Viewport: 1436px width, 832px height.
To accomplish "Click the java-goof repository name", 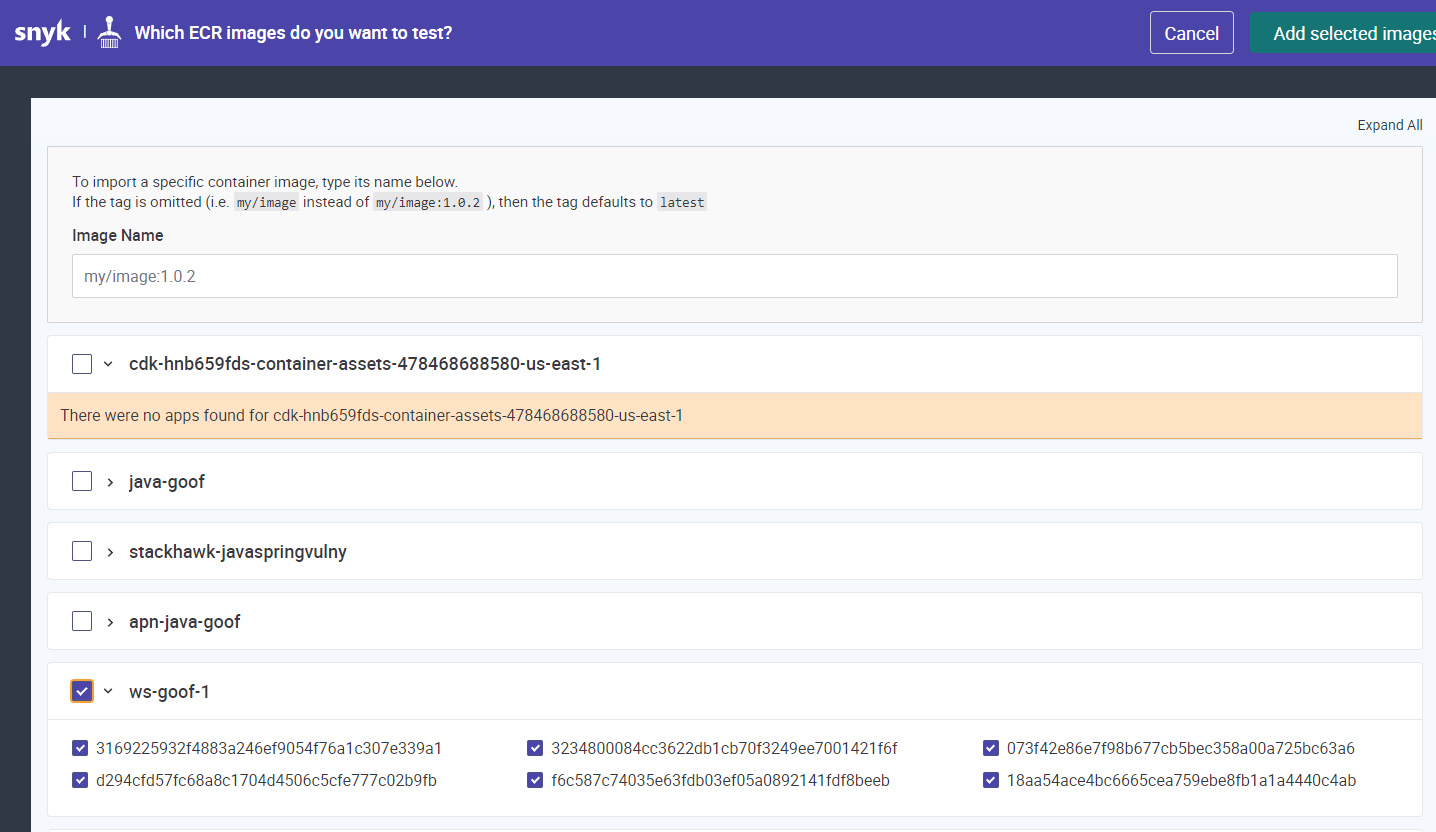I will point(167,481).
